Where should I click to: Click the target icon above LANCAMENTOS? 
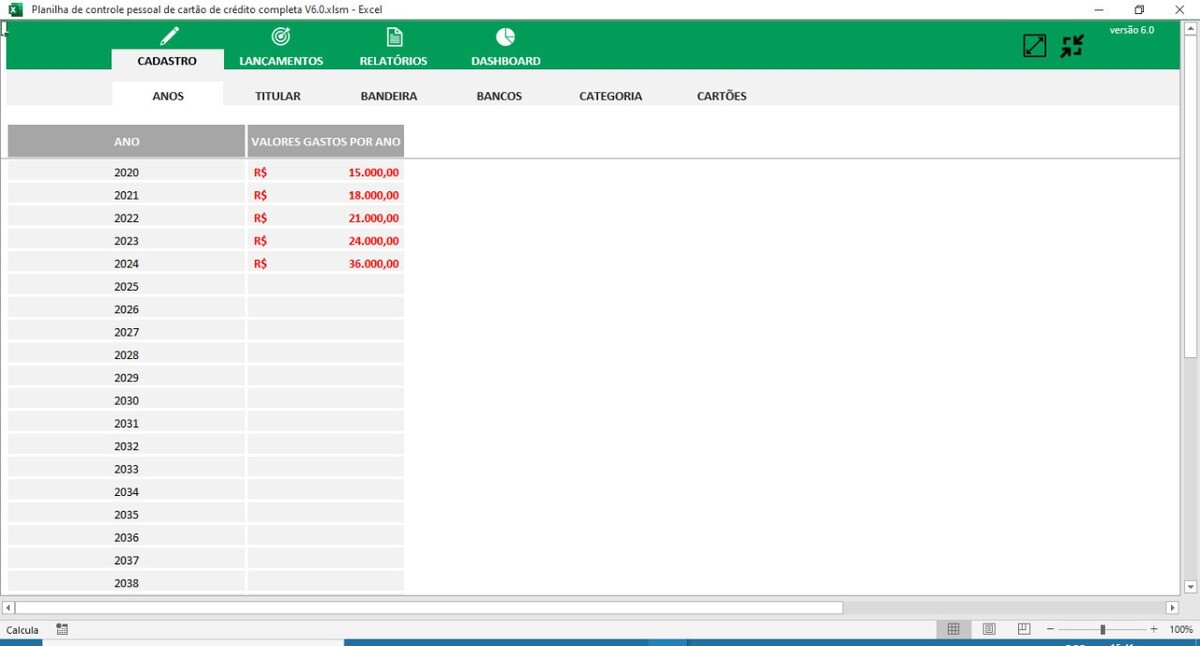[281, 37]
